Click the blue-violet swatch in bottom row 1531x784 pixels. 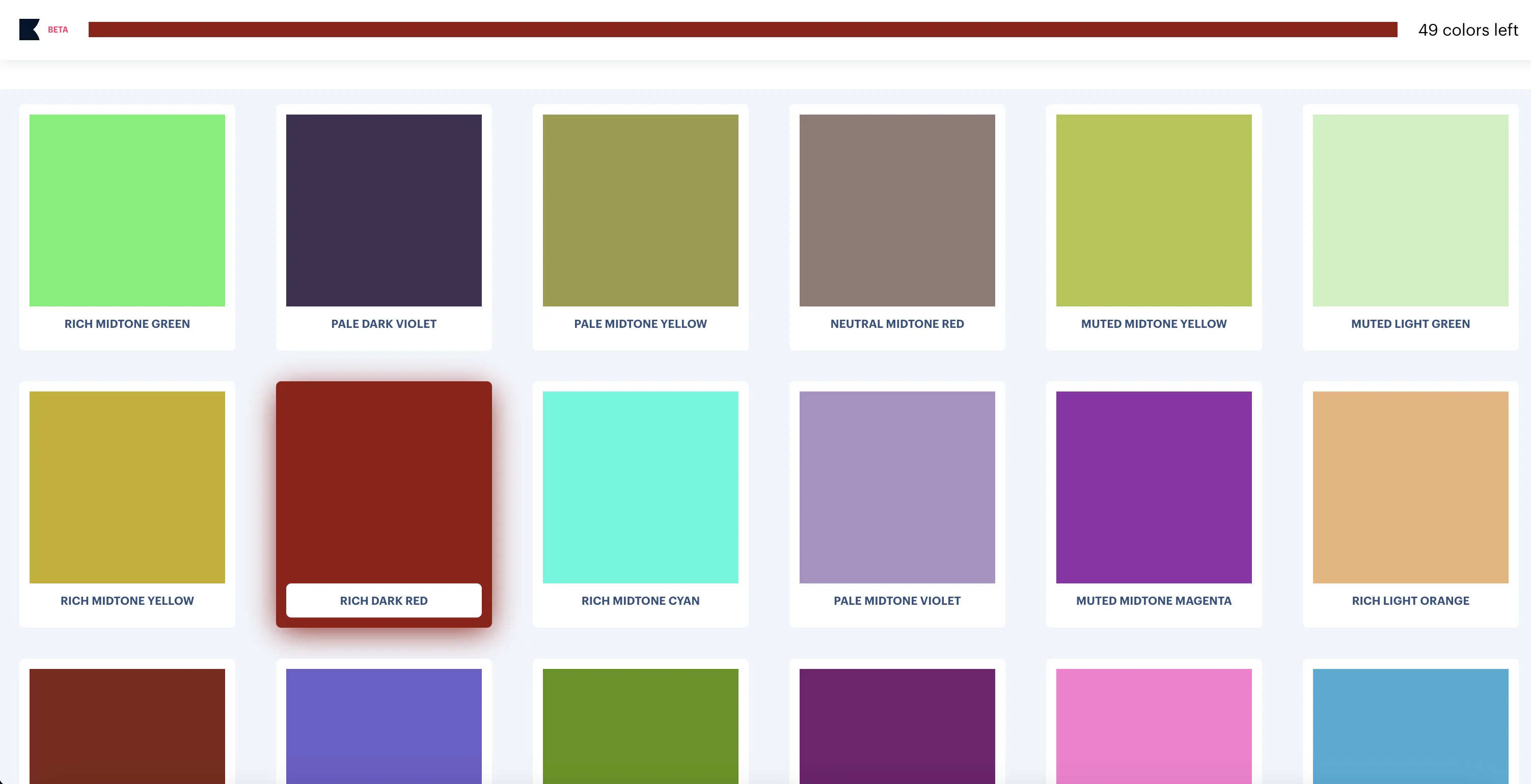[x=384, y=726]
